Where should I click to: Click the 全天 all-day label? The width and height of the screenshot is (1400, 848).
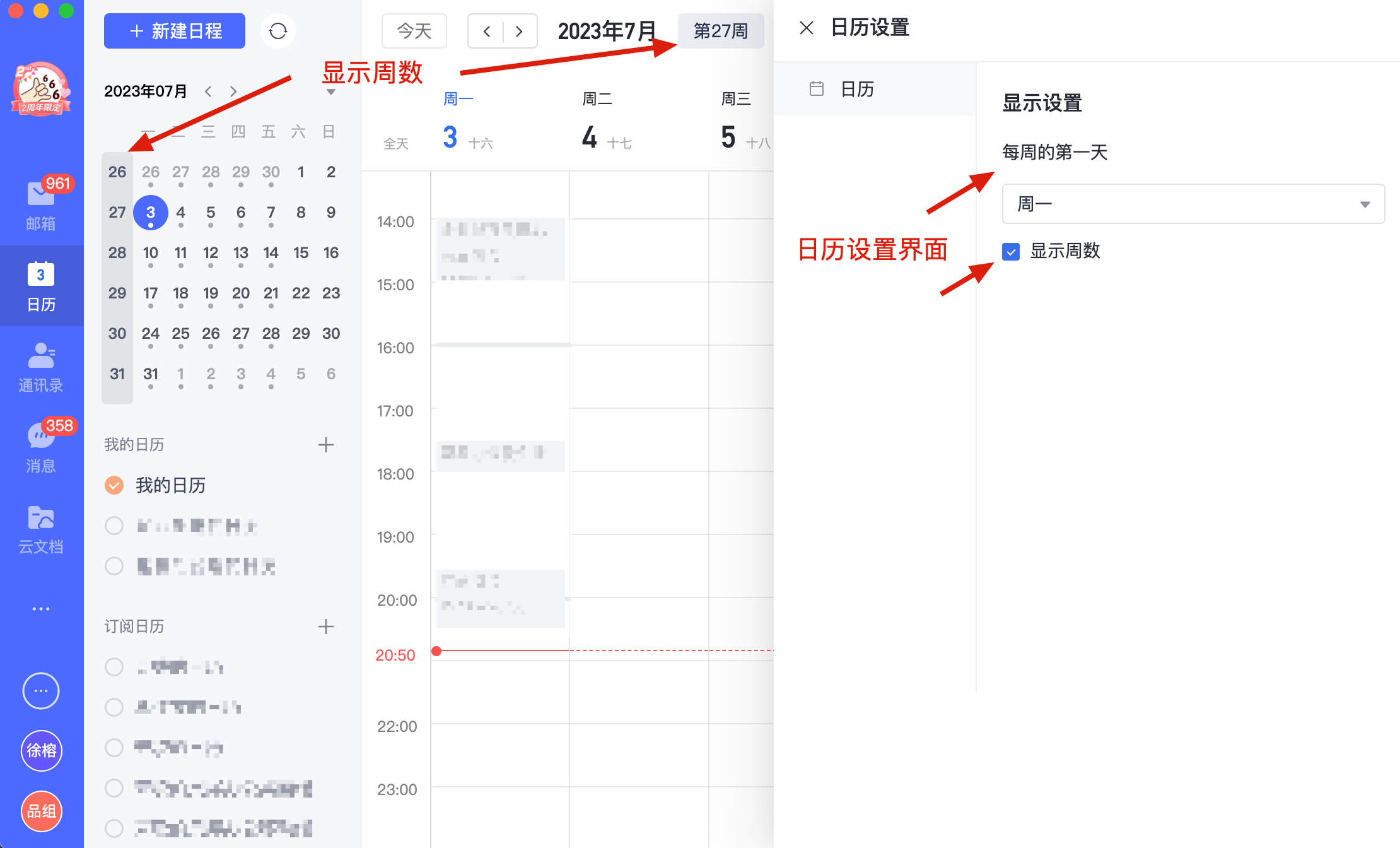pos(396,144)
